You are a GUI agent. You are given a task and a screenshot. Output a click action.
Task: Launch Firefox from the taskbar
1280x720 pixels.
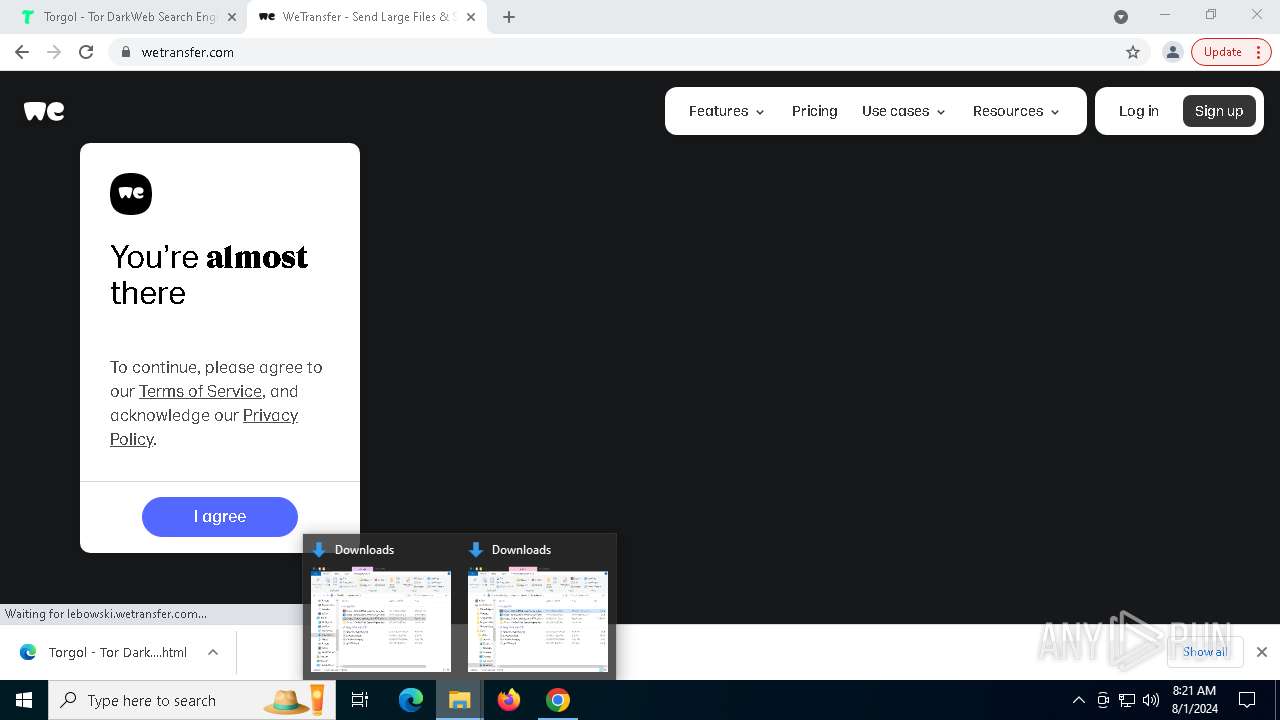pyautogui.click(x=509, y=700)
